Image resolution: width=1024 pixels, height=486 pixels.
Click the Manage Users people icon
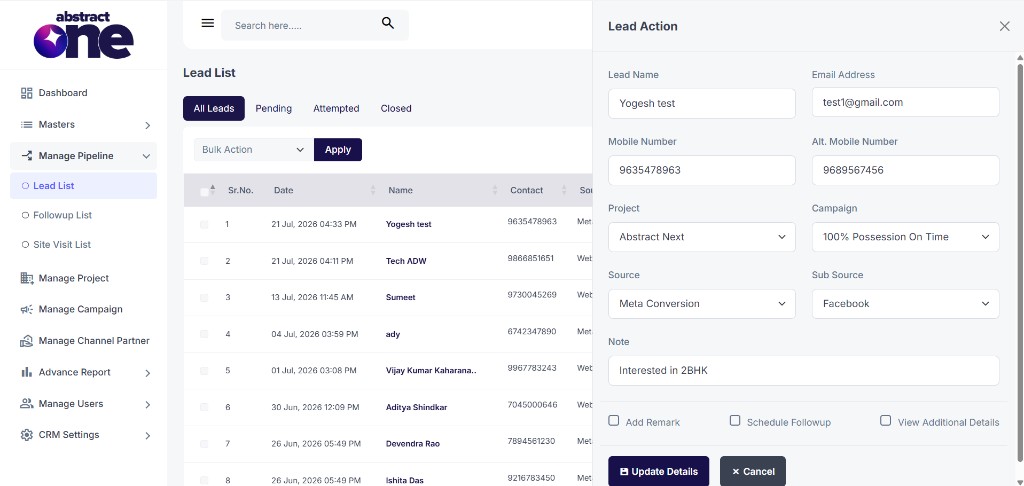coord(27,403)
